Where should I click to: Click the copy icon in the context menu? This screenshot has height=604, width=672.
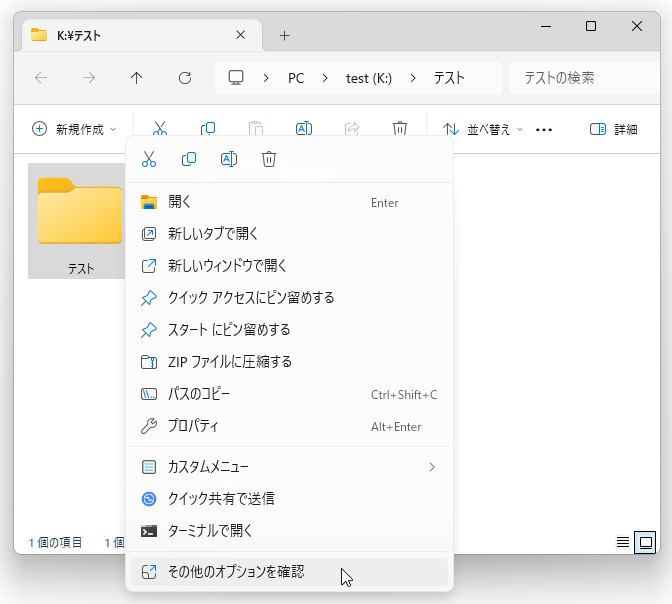189,159
